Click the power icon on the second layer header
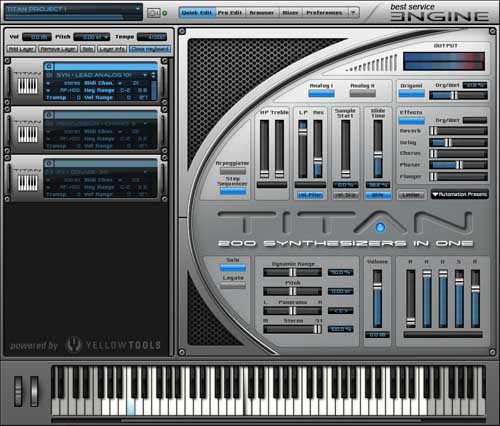 [49, 115]
